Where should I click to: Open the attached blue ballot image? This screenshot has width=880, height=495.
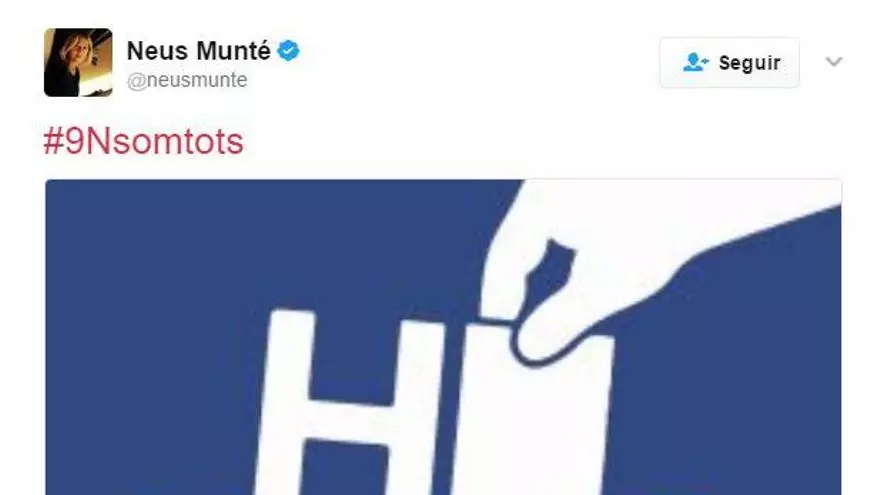point(443,337)
